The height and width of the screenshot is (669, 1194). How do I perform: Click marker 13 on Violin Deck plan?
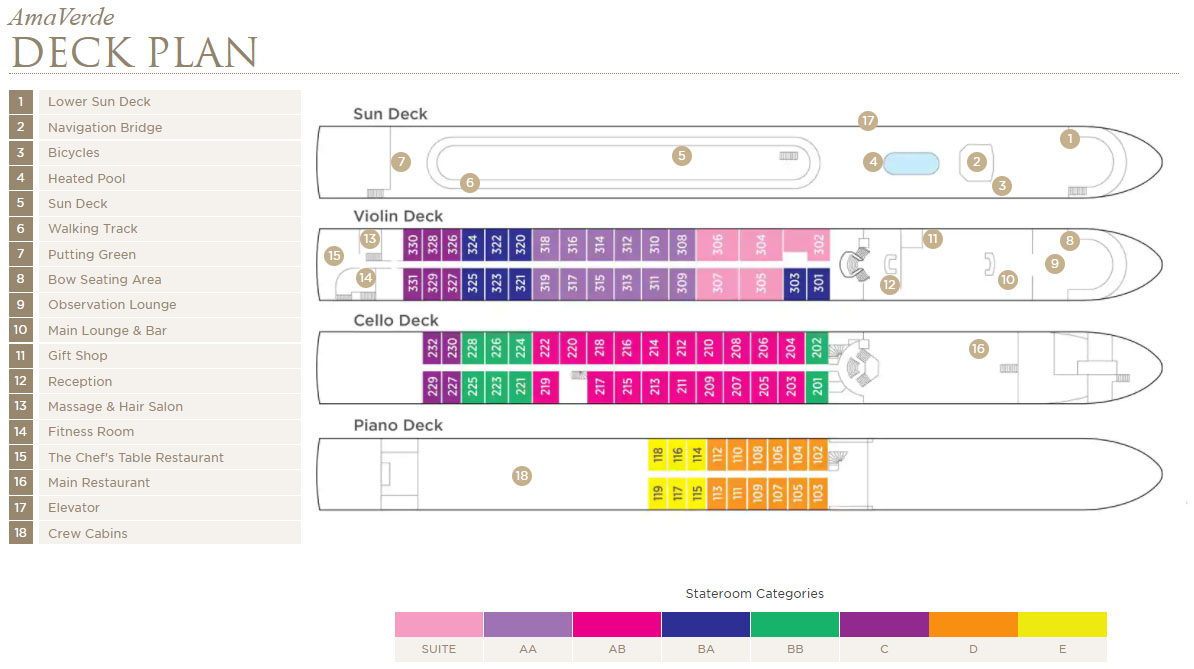click(370, 239)
